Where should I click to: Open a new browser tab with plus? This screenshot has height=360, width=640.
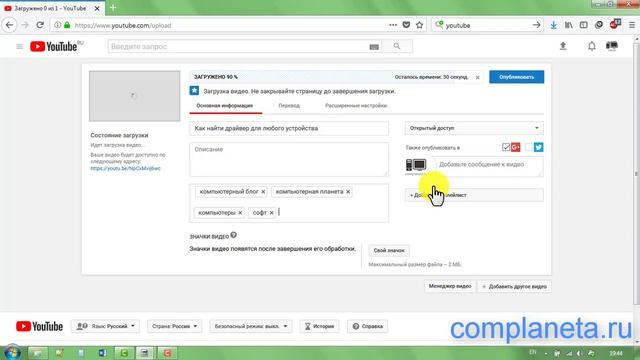113,8
